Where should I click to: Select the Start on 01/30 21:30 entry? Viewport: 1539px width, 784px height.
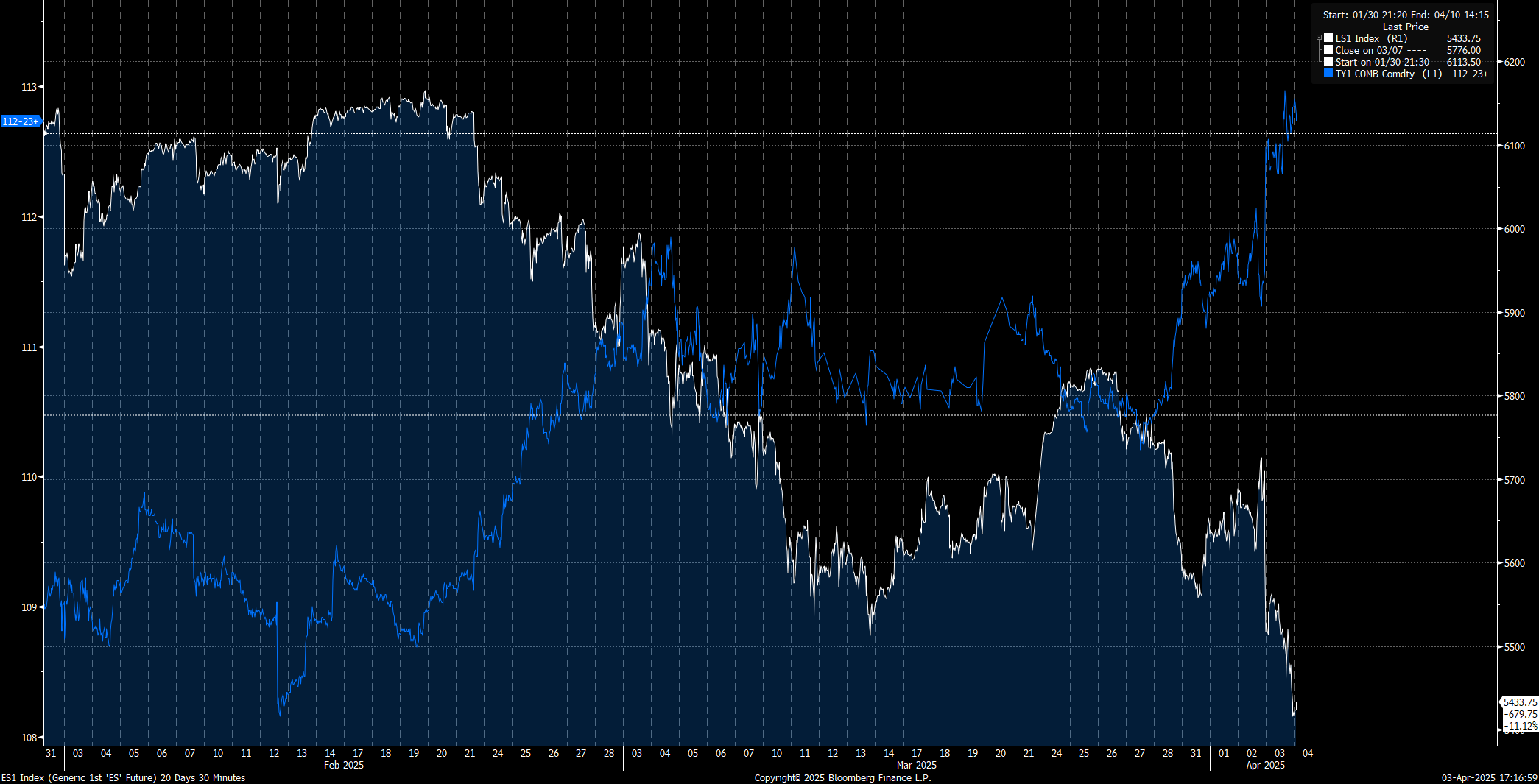tap(1382, 62)
